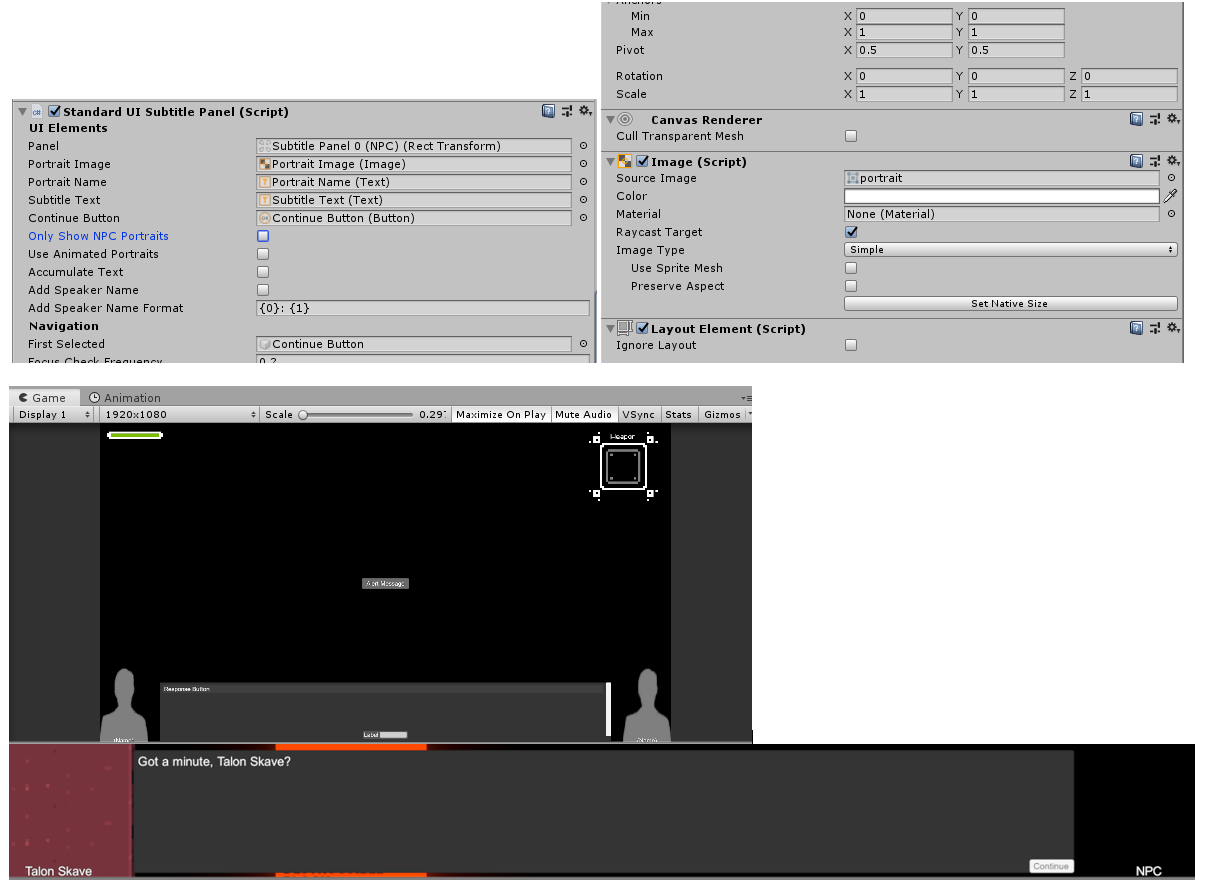Open the Game view panel options menu icon
The image size is (1209, 892).
click(x=745, y=398)
